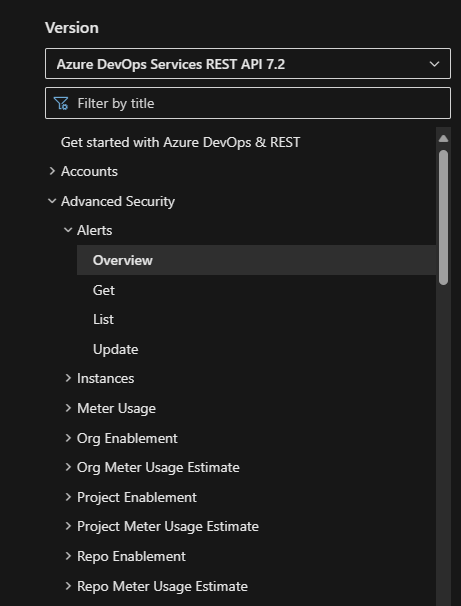
Task: Open the Overview page under Alerts
Action: [257, 260]
